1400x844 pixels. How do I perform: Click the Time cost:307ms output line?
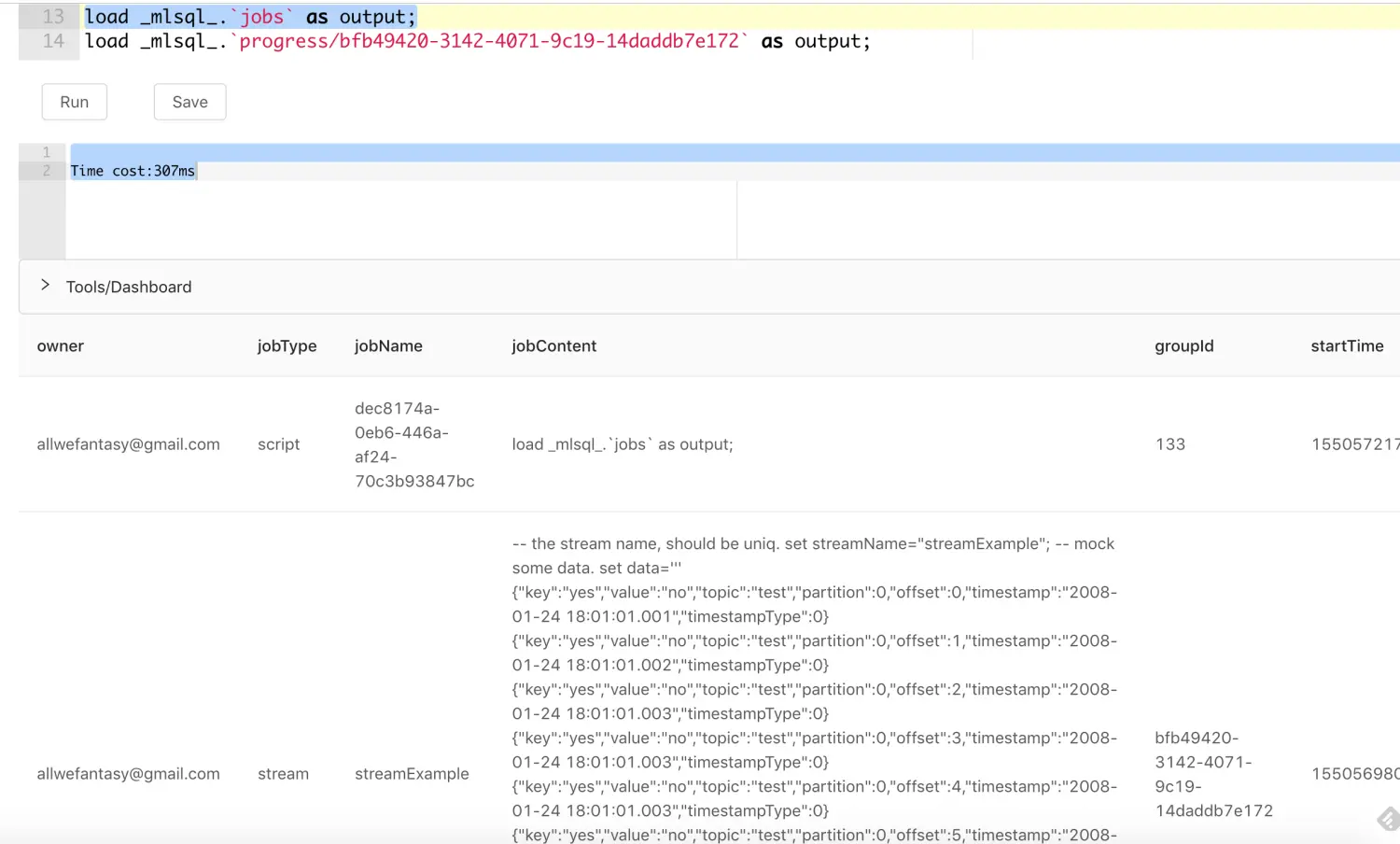pyautogui.click(x=133, y=171)
